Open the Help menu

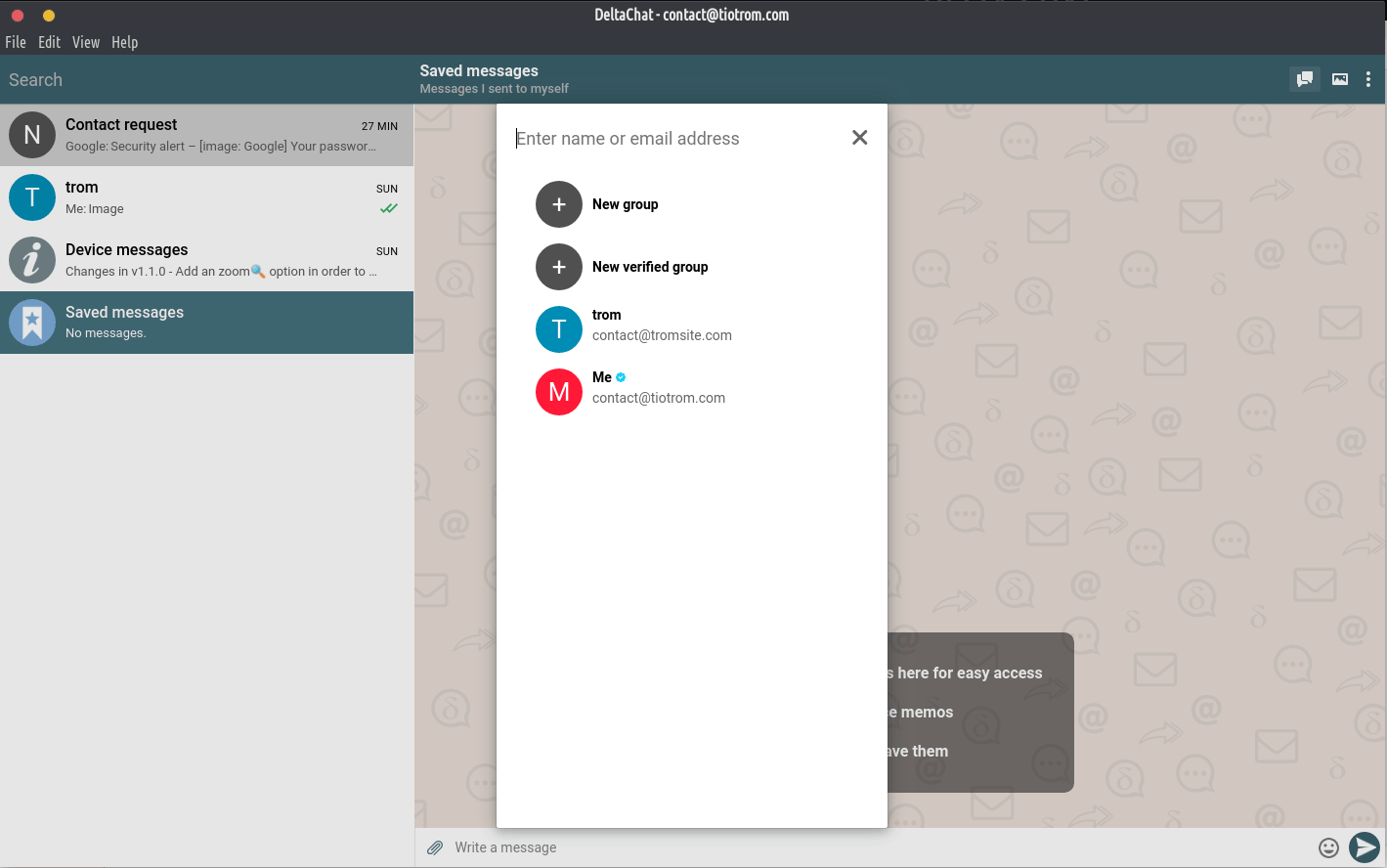(124, 42)
